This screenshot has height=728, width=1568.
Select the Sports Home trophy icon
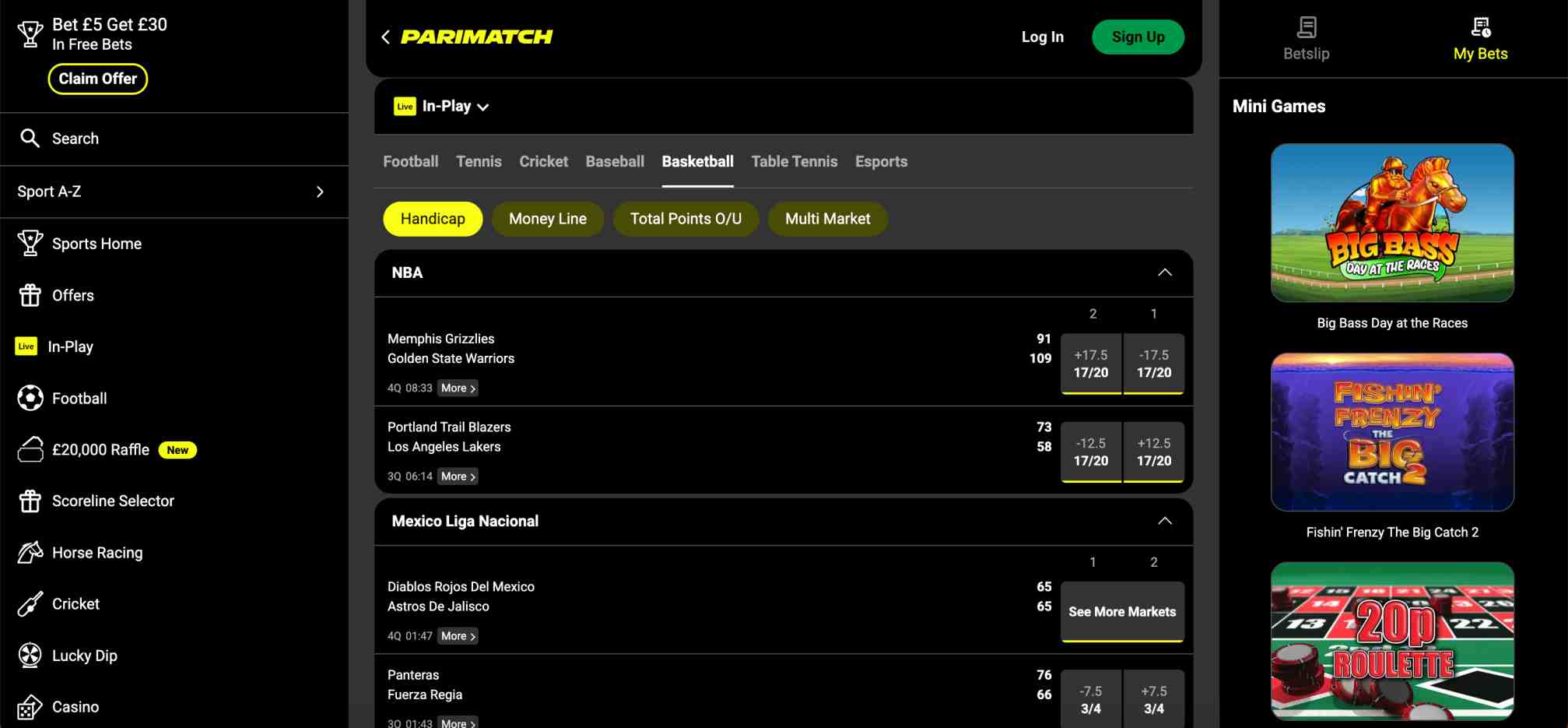30,243
